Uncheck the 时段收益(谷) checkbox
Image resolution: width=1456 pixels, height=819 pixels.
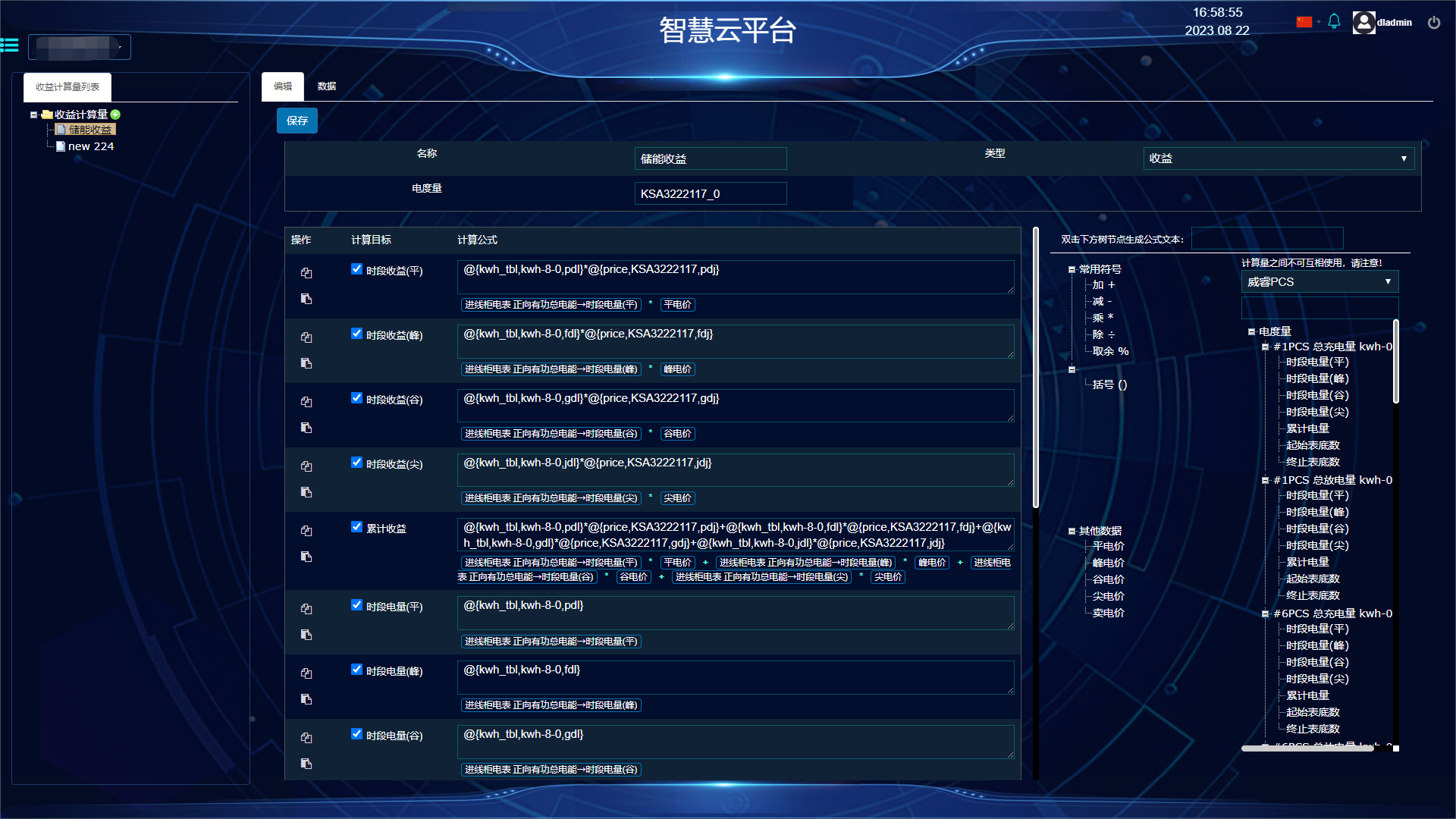(356, 398)
